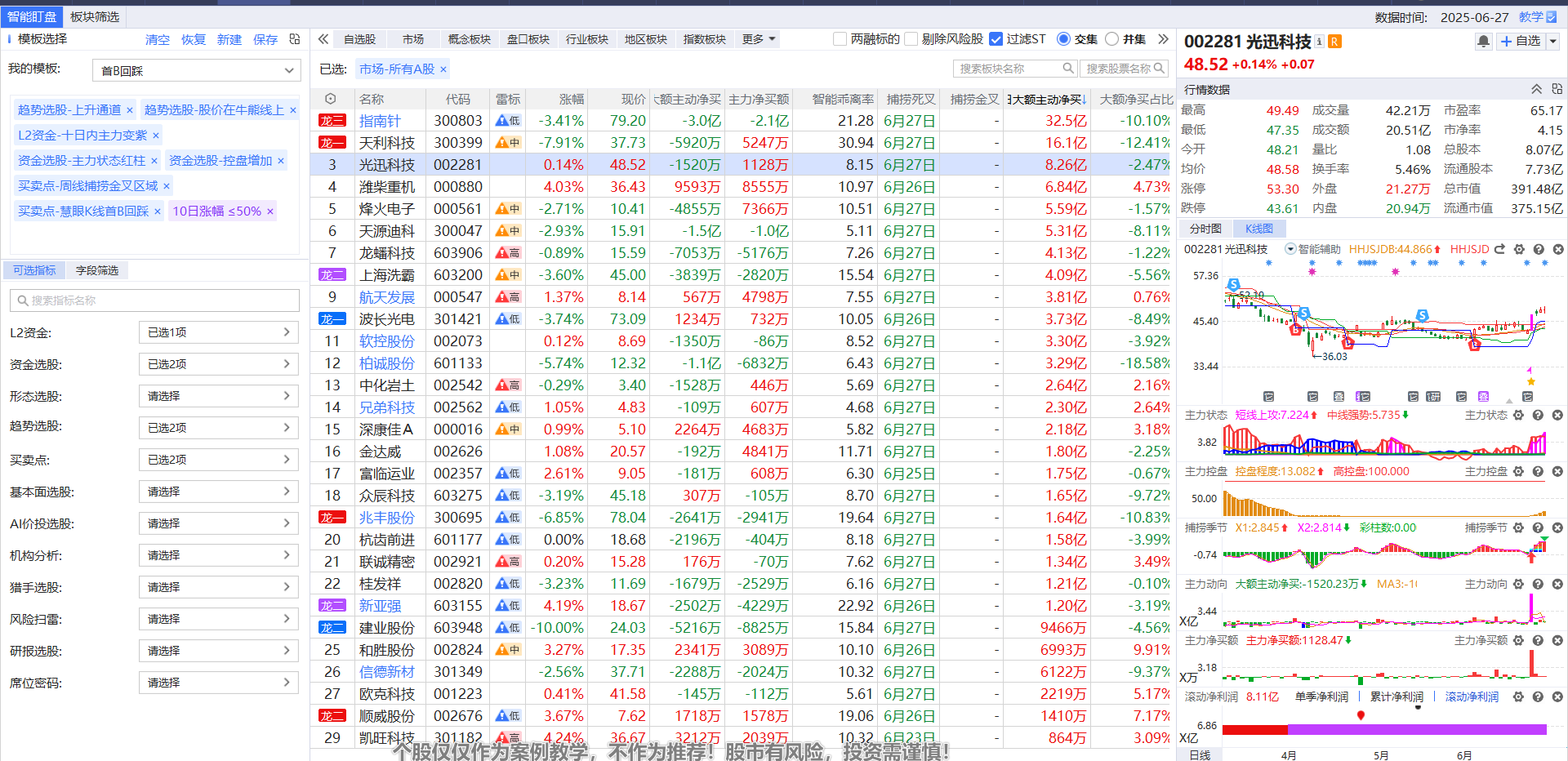Click the pop-out icon in 模板选择 header
Screen dimensions: 1568x761
pos(295,38)
